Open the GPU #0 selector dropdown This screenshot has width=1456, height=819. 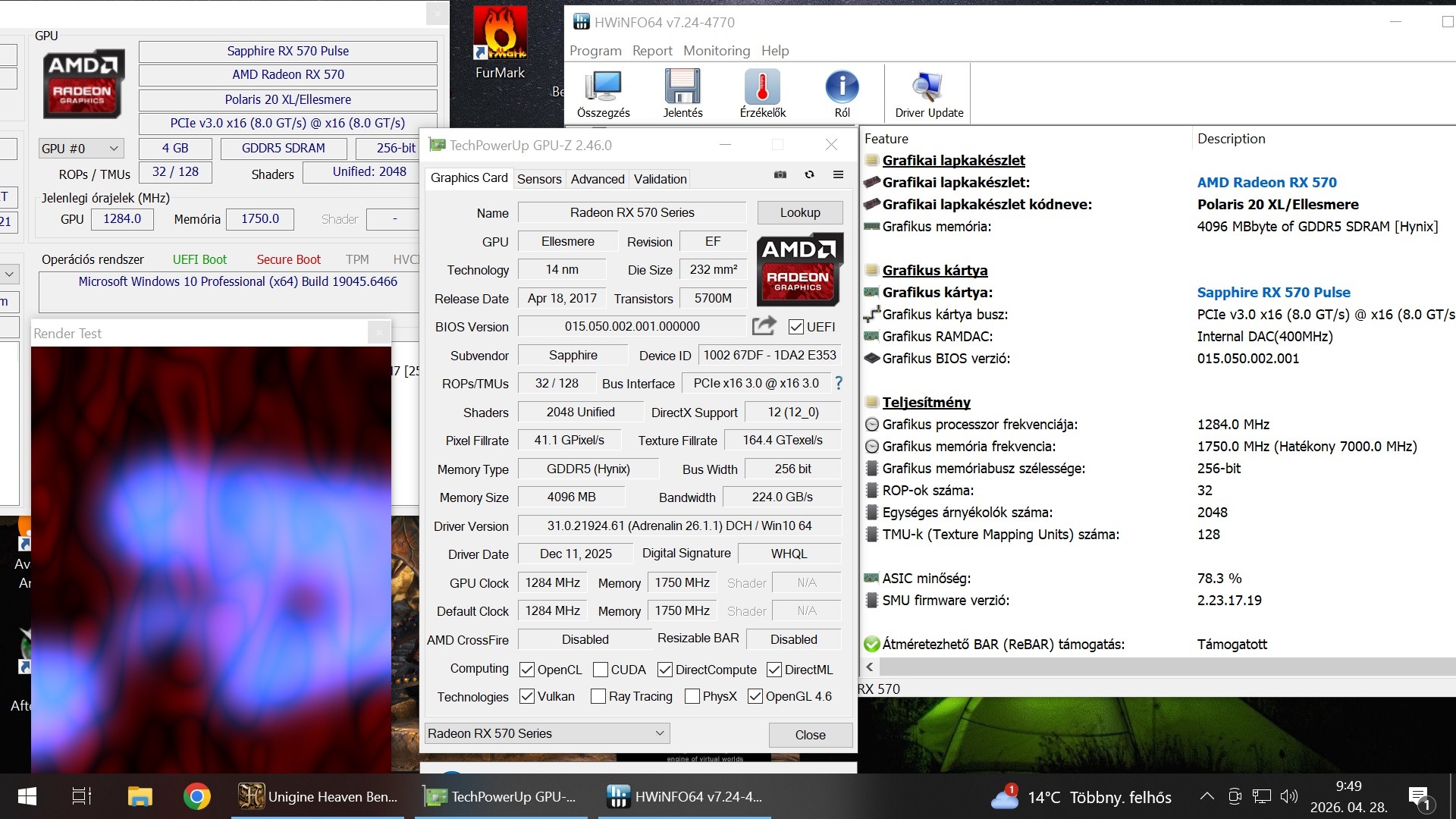[x=81, y=149]
